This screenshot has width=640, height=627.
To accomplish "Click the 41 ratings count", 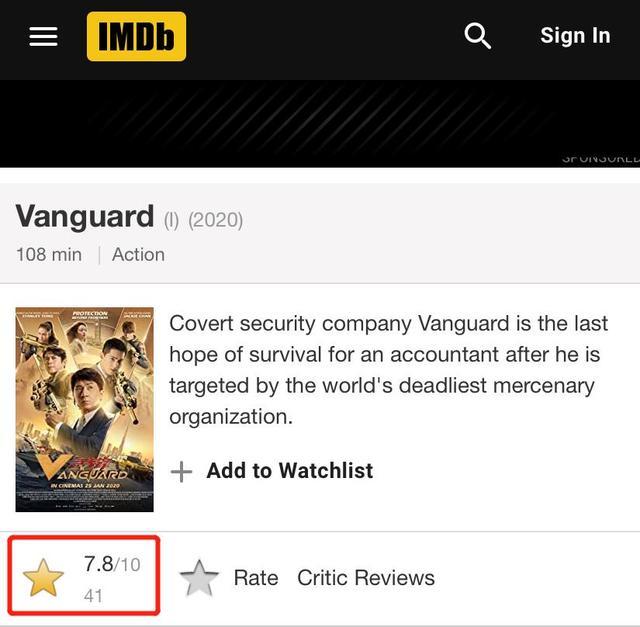I will (93, 596).
